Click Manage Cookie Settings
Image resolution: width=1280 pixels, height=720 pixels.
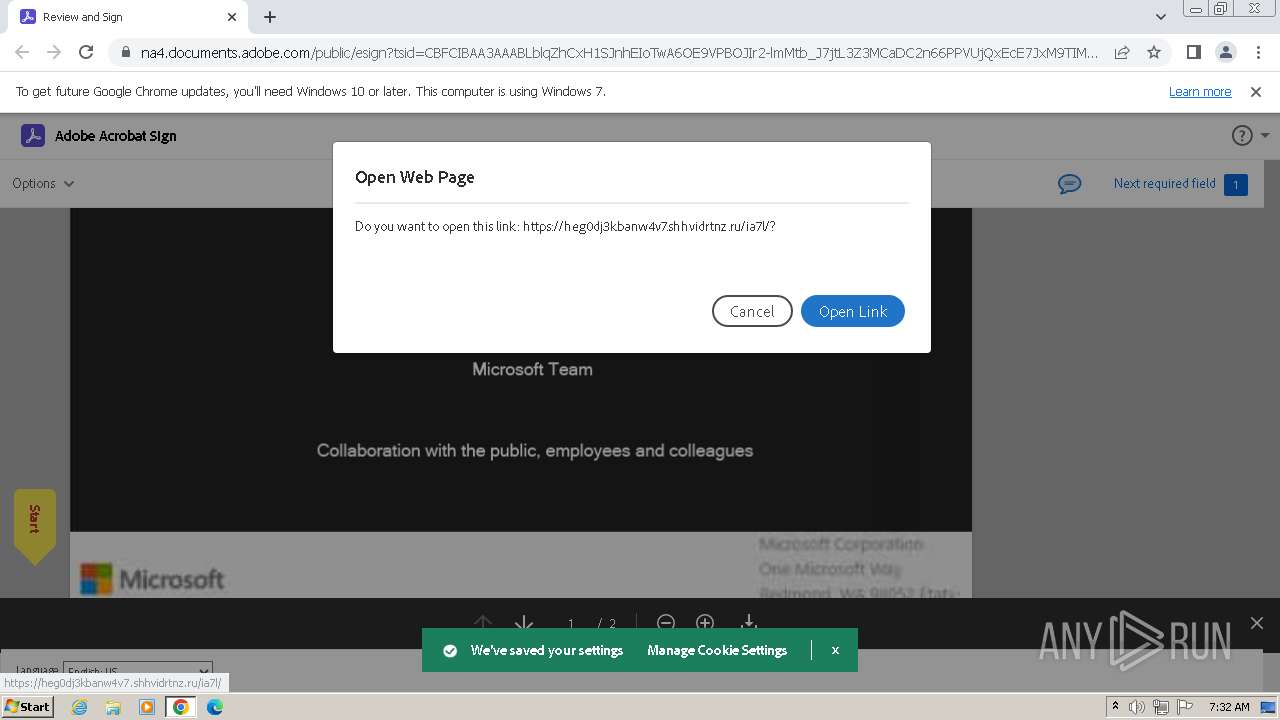pos(717,650)
